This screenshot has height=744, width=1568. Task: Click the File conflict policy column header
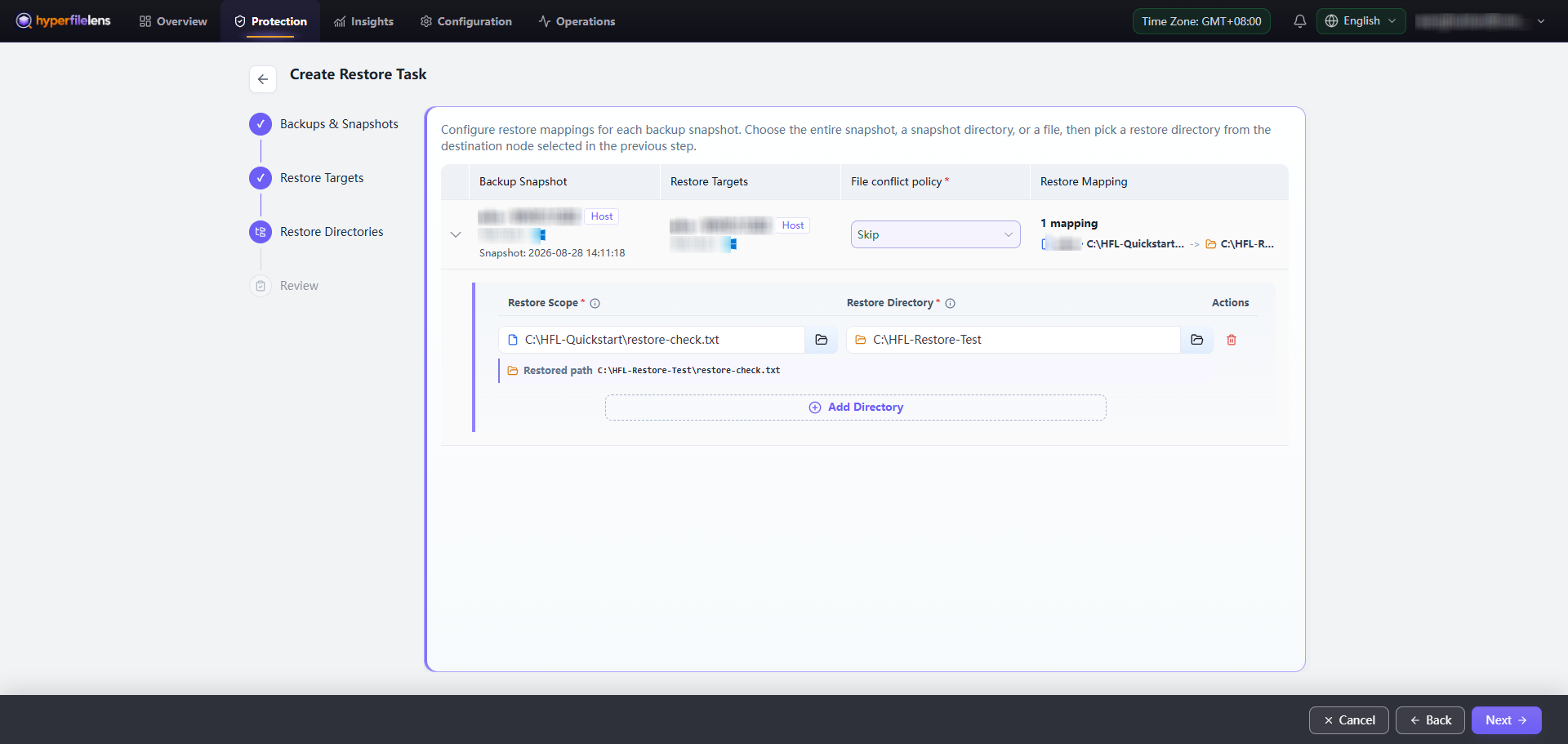[897, 182]
